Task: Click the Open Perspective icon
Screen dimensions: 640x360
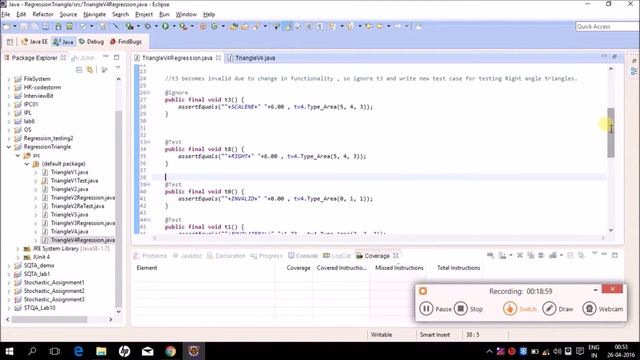Action: (x=10, y=42)
